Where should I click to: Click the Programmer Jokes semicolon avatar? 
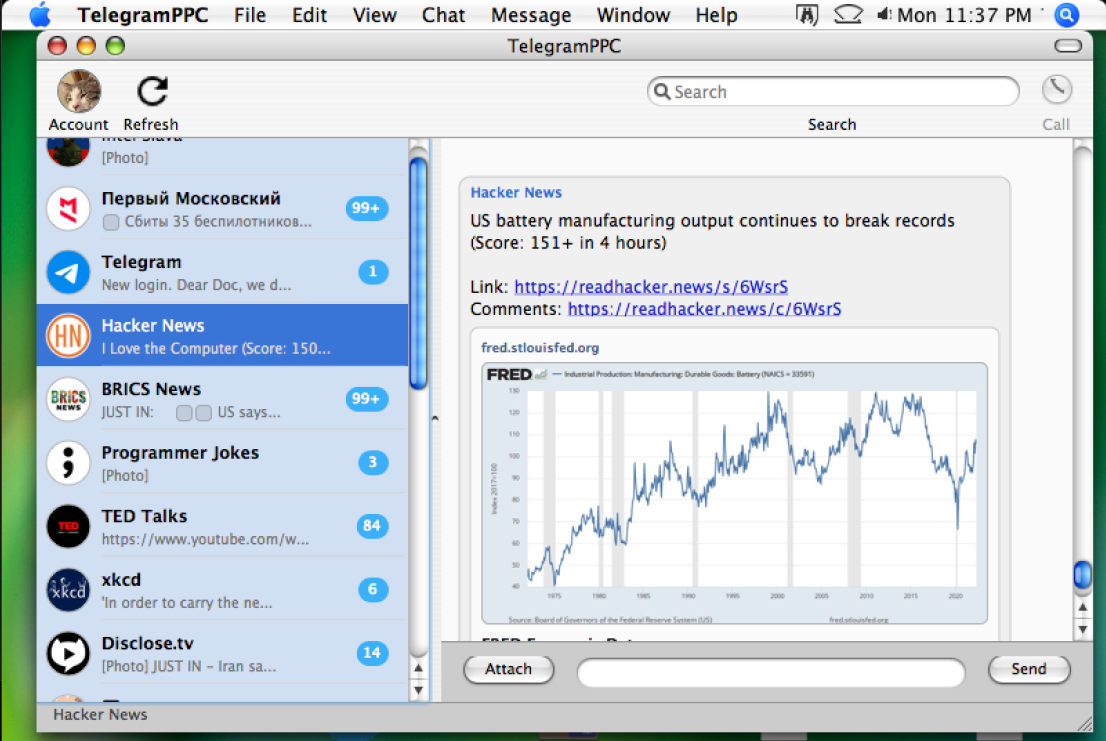(68, 463)
